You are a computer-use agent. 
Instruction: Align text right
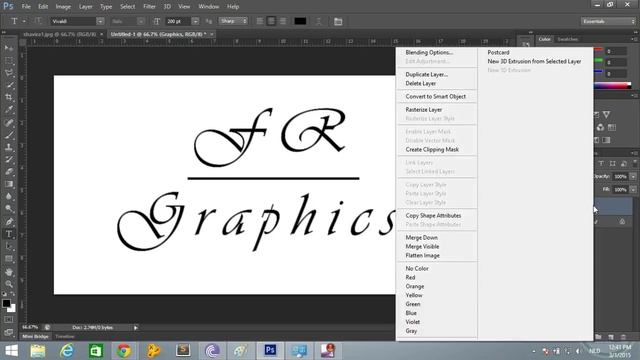(282, 21)
